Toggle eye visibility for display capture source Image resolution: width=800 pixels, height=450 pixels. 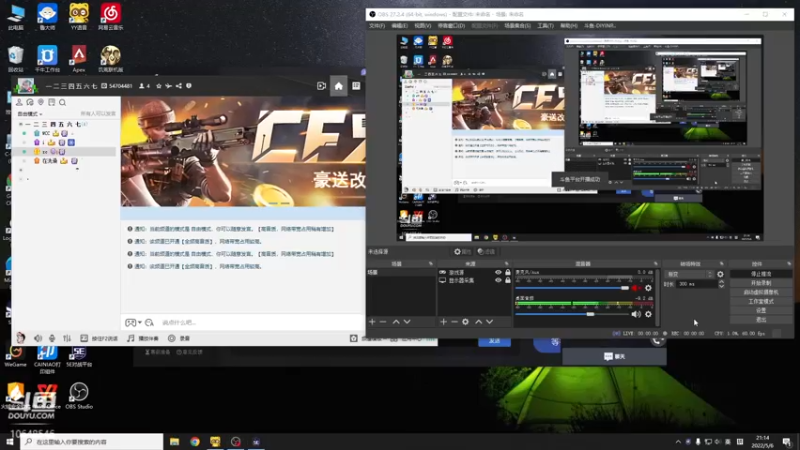click(498, 280)
